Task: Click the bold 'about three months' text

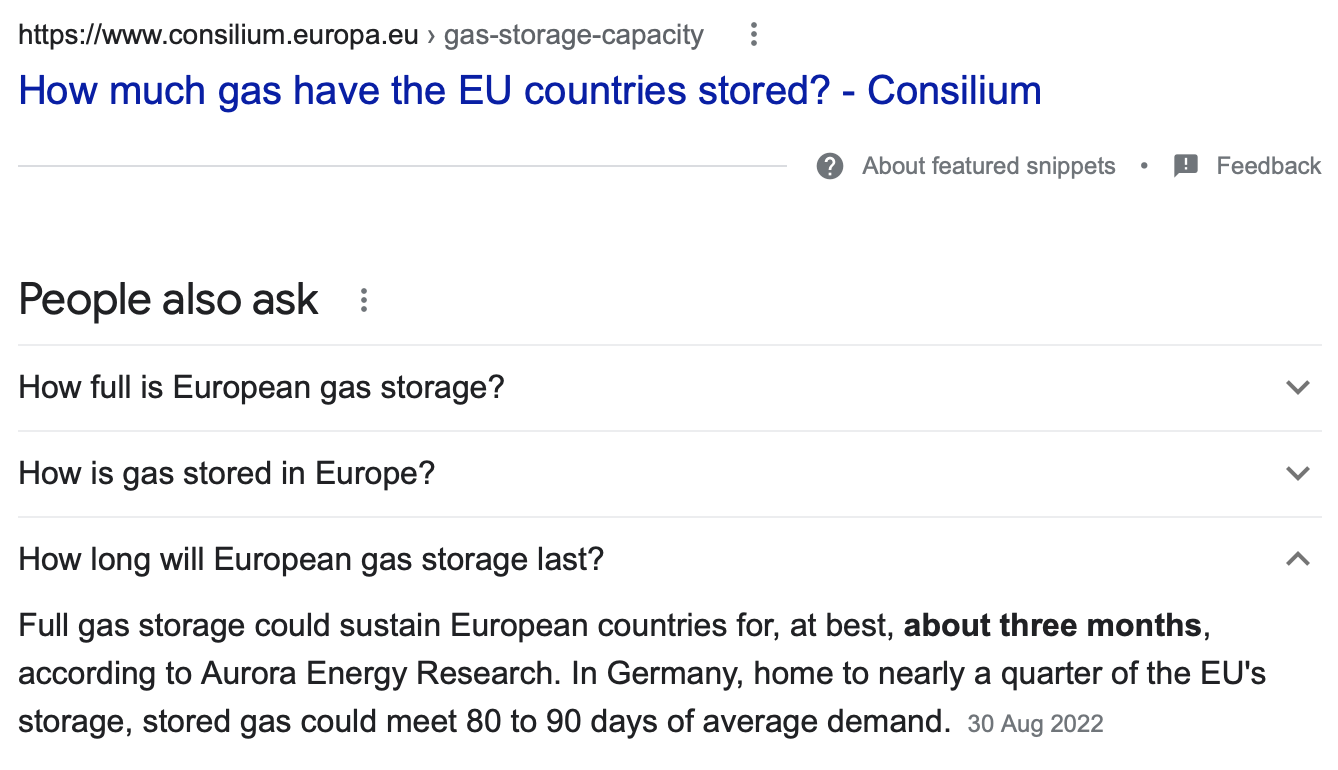Action: click(1052, 626)
